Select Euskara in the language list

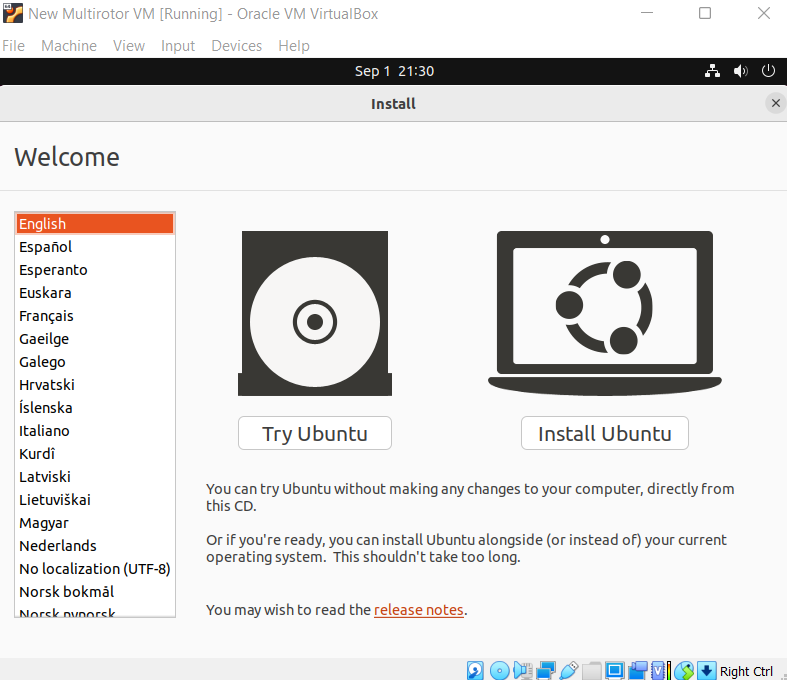click(x=95, y=293)
